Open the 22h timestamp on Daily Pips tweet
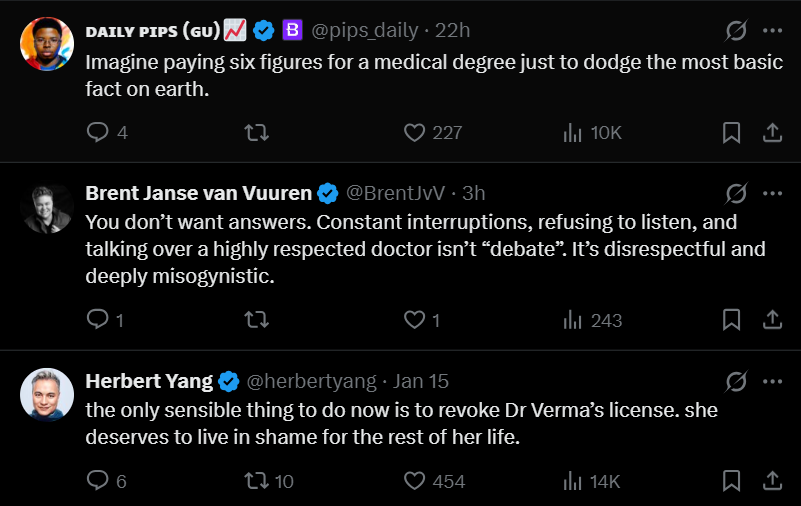Viewport: 801px width, 506px height. (x=453, y=30)
